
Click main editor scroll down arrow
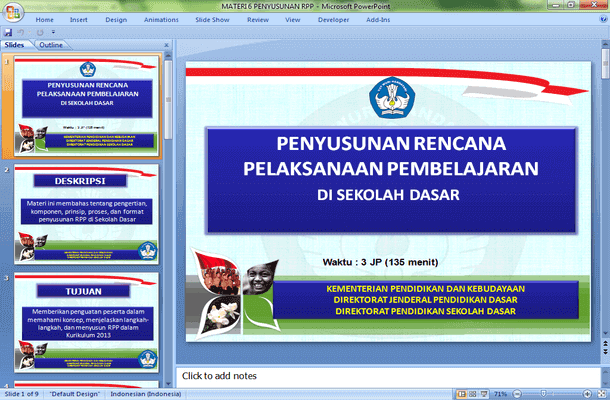click(x=605, y=333)
